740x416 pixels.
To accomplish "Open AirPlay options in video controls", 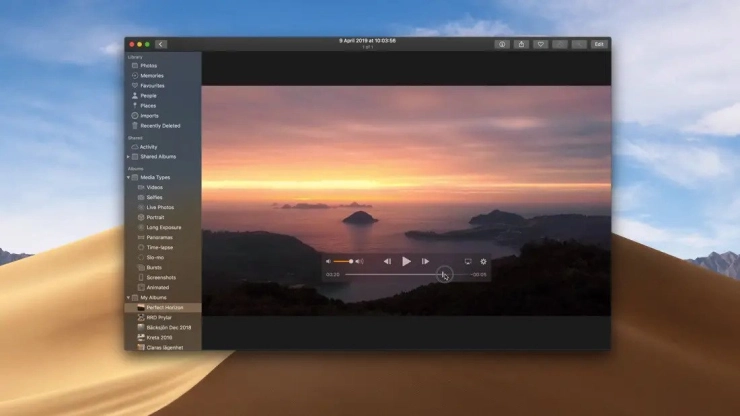I will [x=467, y=261].
